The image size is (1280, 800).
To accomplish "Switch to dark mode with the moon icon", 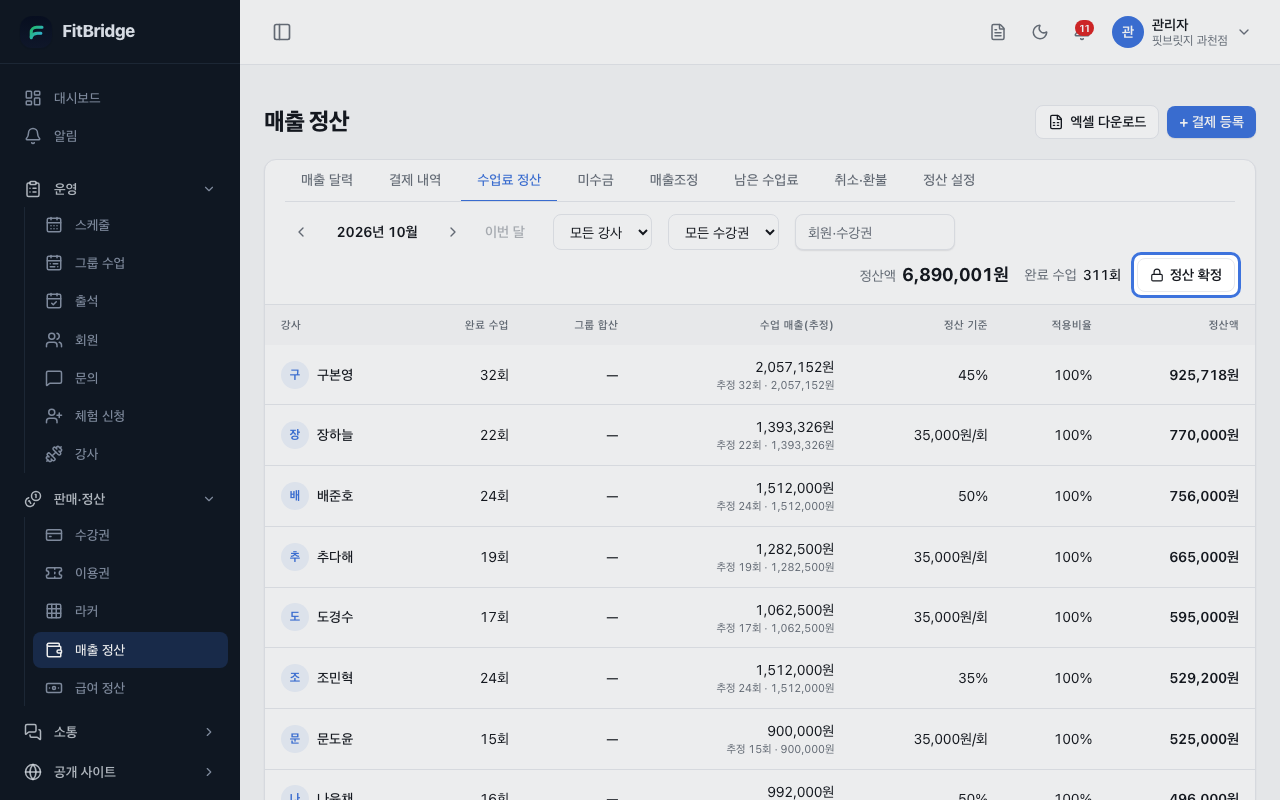I will [x=1040, y=32].
